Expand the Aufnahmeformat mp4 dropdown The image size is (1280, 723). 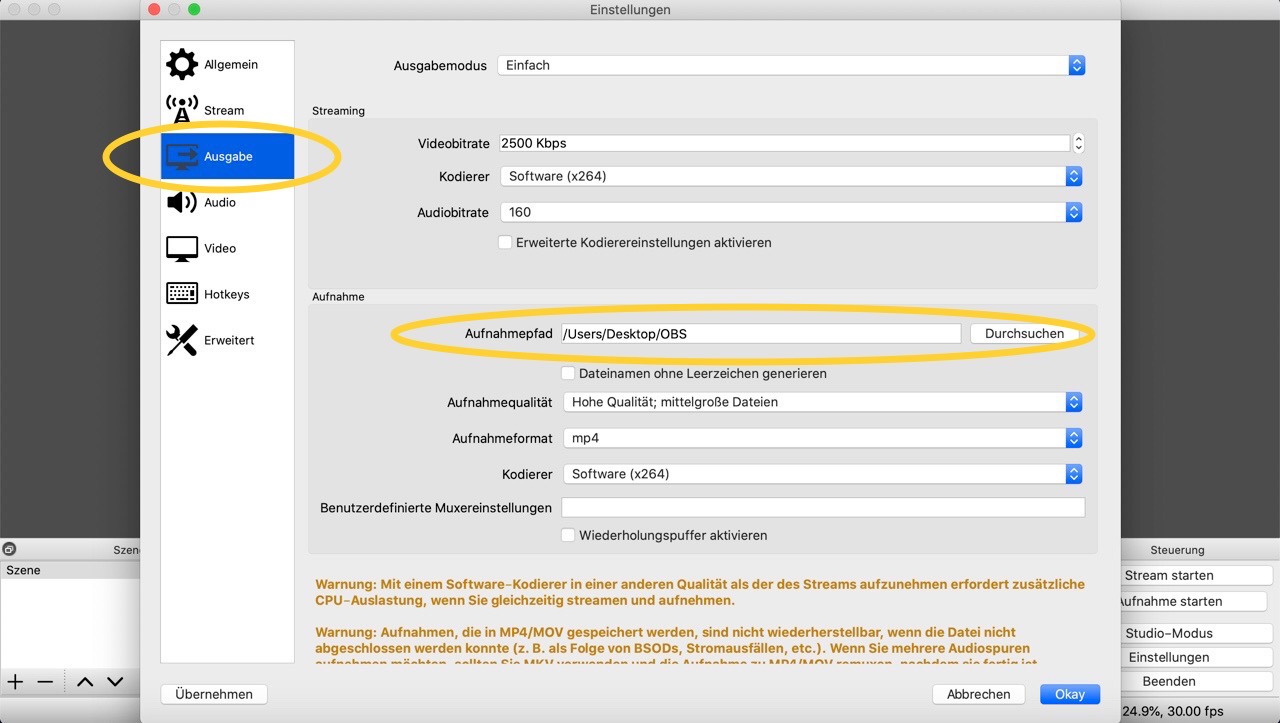[x=822, y=439]
